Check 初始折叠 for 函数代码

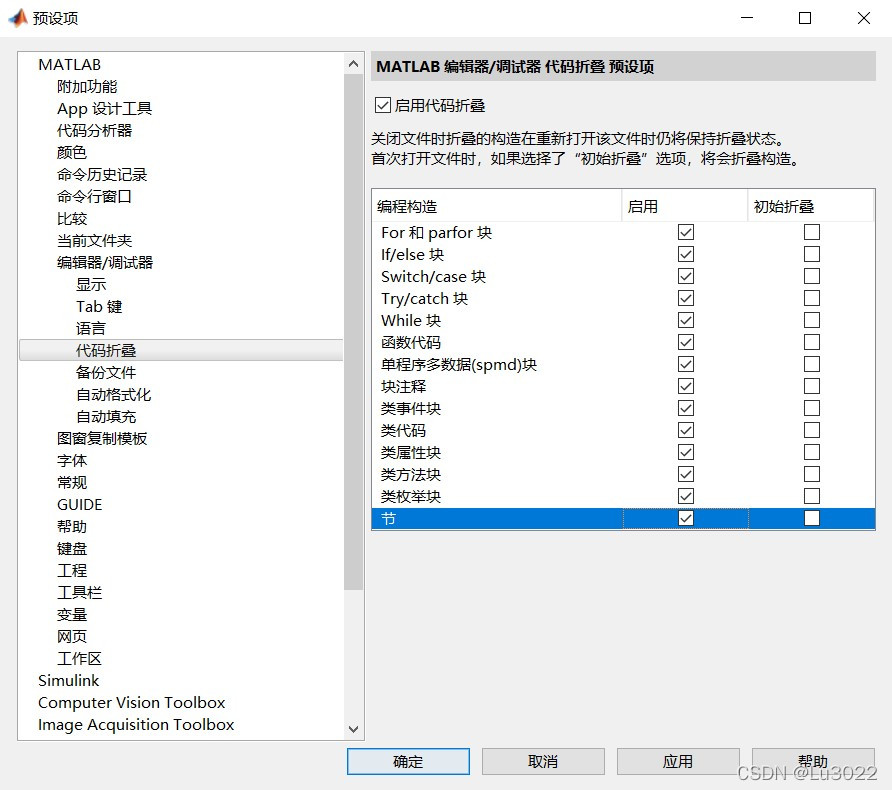tap(812, 342)
